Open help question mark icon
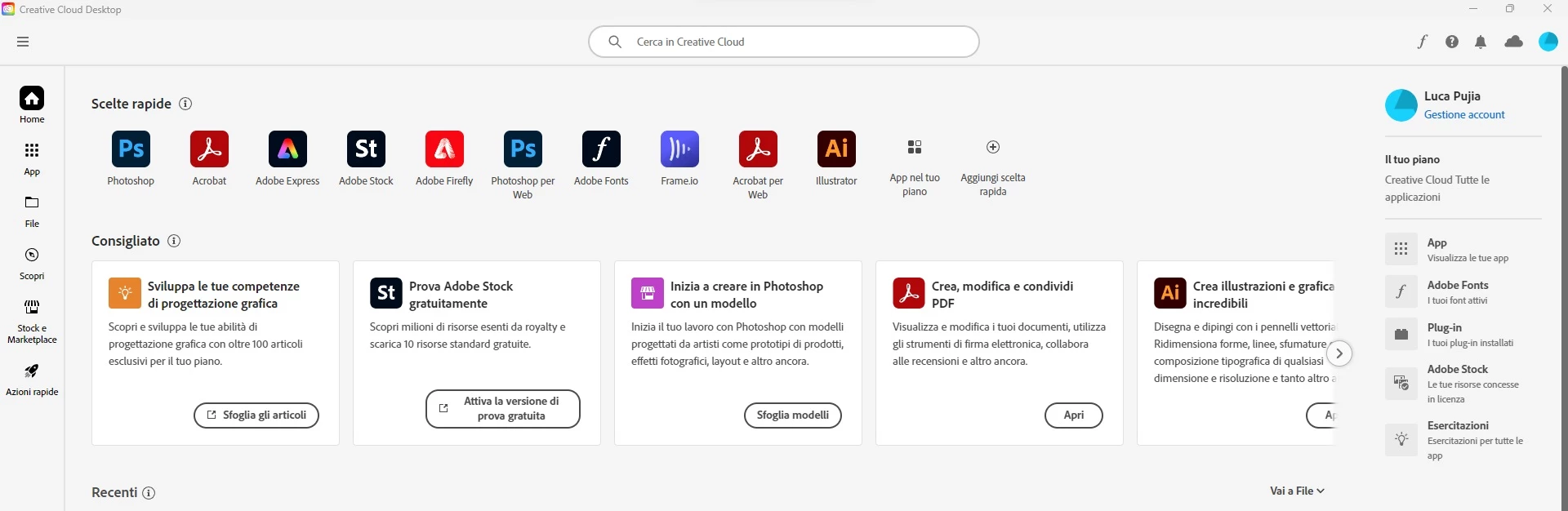1568x511 pixels. pyautogui.click(x=1451, y=42)
